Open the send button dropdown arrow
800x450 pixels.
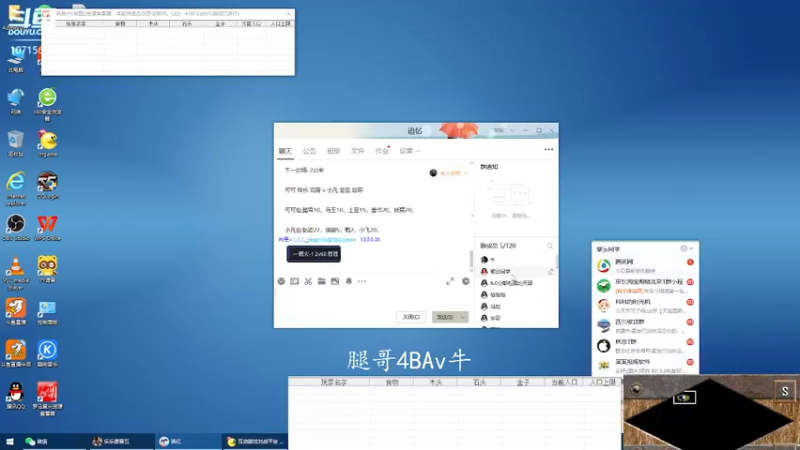click(463, 317)
